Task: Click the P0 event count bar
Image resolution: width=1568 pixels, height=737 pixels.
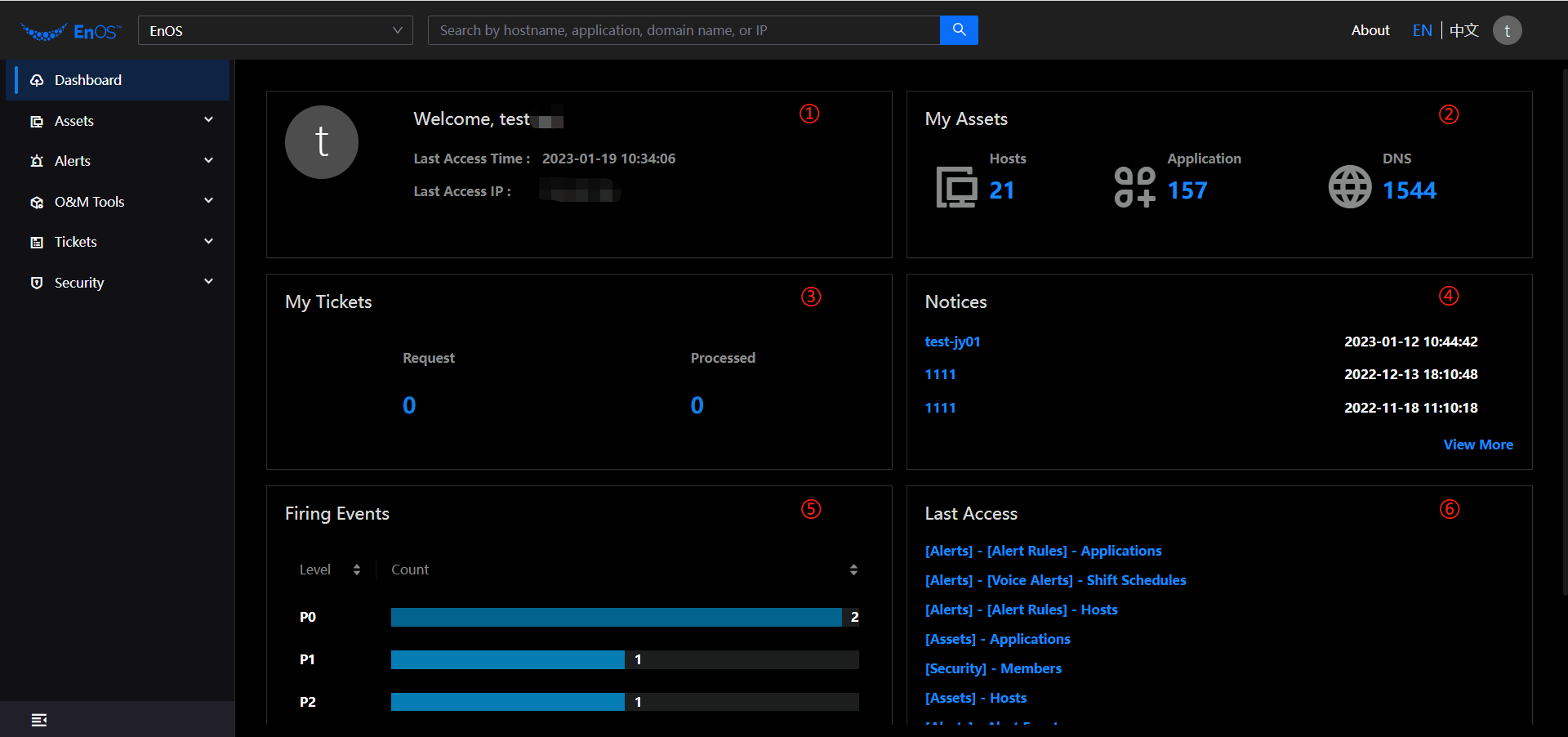Action: (x=616, y=617)
